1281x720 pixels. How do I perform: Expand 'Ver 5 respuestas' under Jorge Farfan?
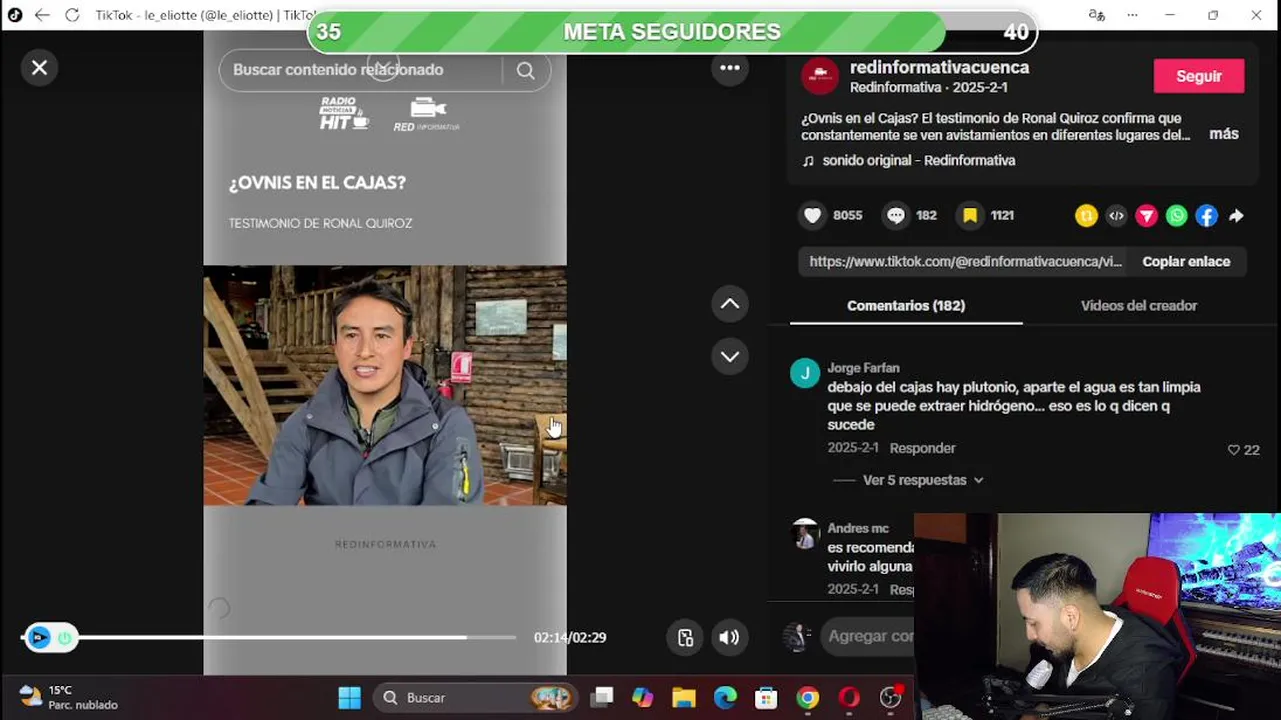(923, 480)
